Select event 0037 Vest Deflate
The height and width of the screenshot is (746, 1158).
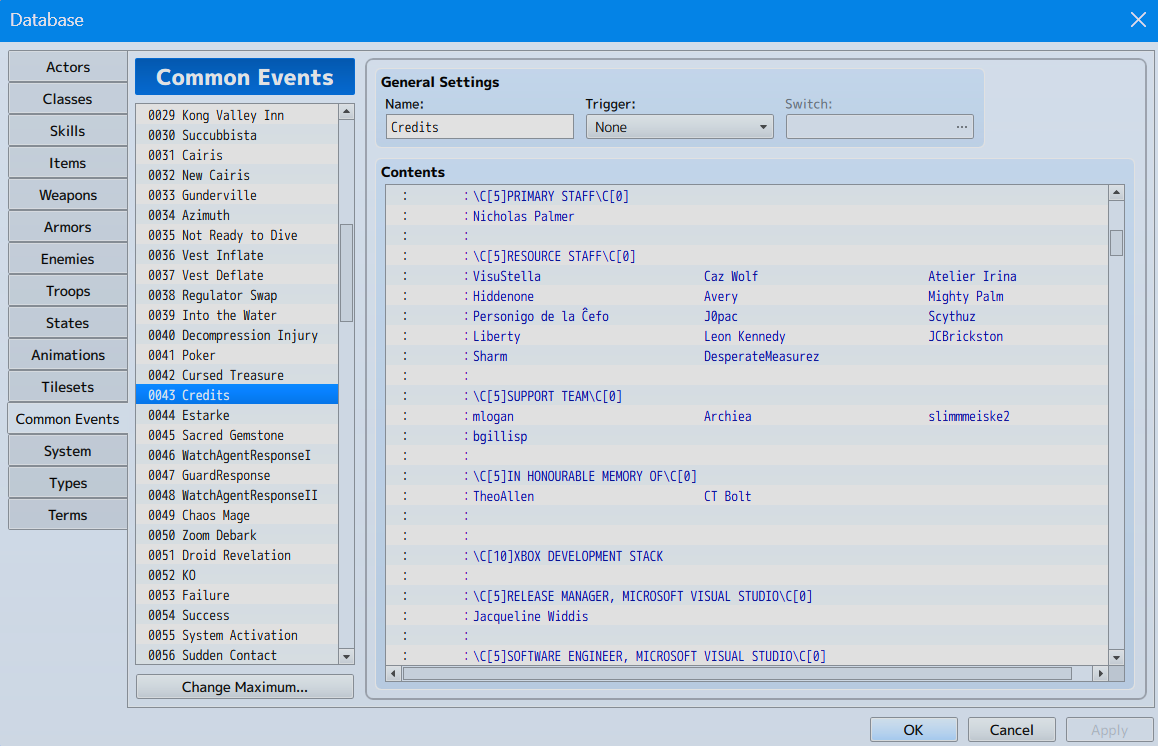coord(237,275)
